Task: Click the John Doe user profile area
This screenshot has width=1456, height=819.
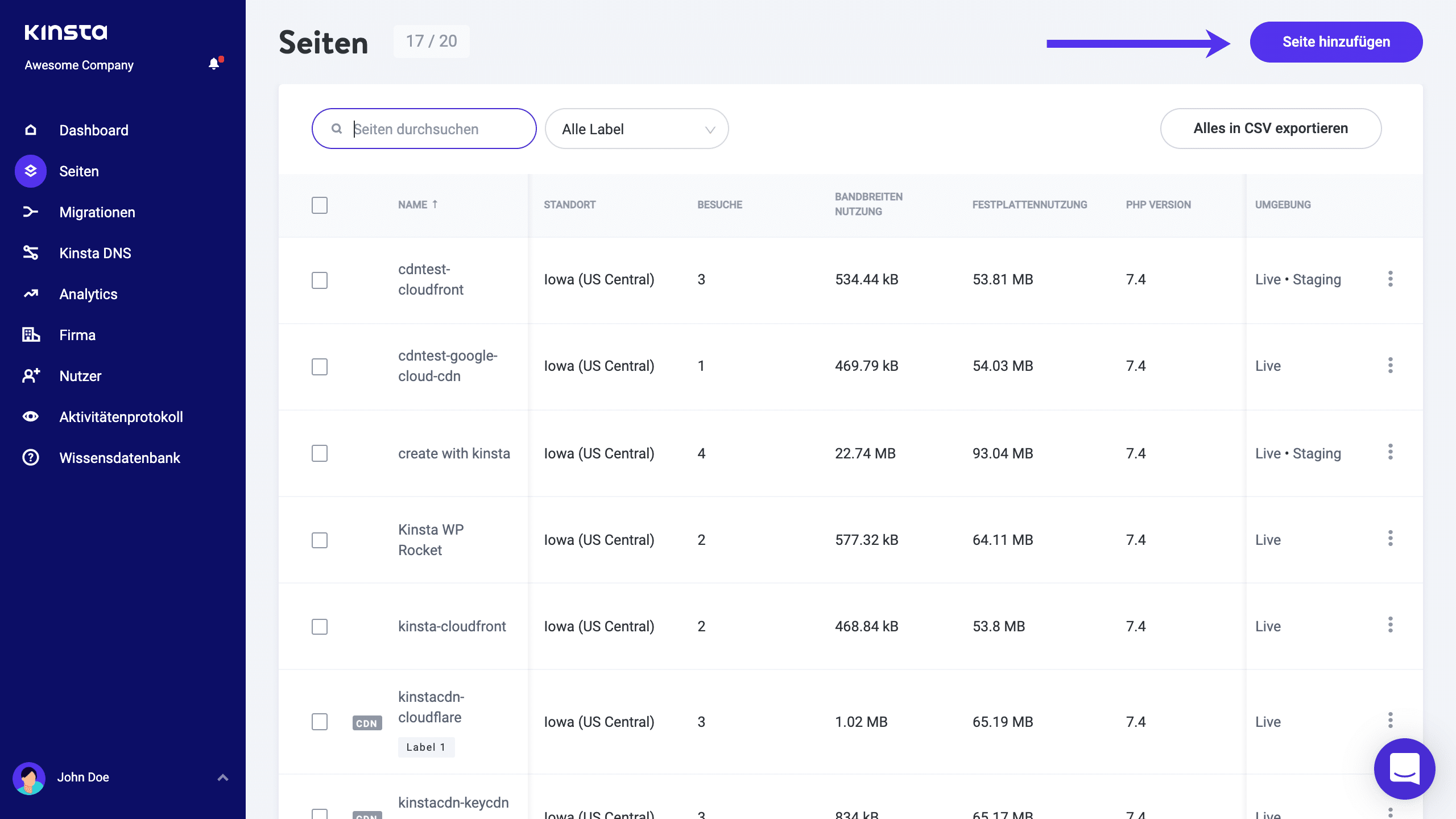Action: coord(123,777)
